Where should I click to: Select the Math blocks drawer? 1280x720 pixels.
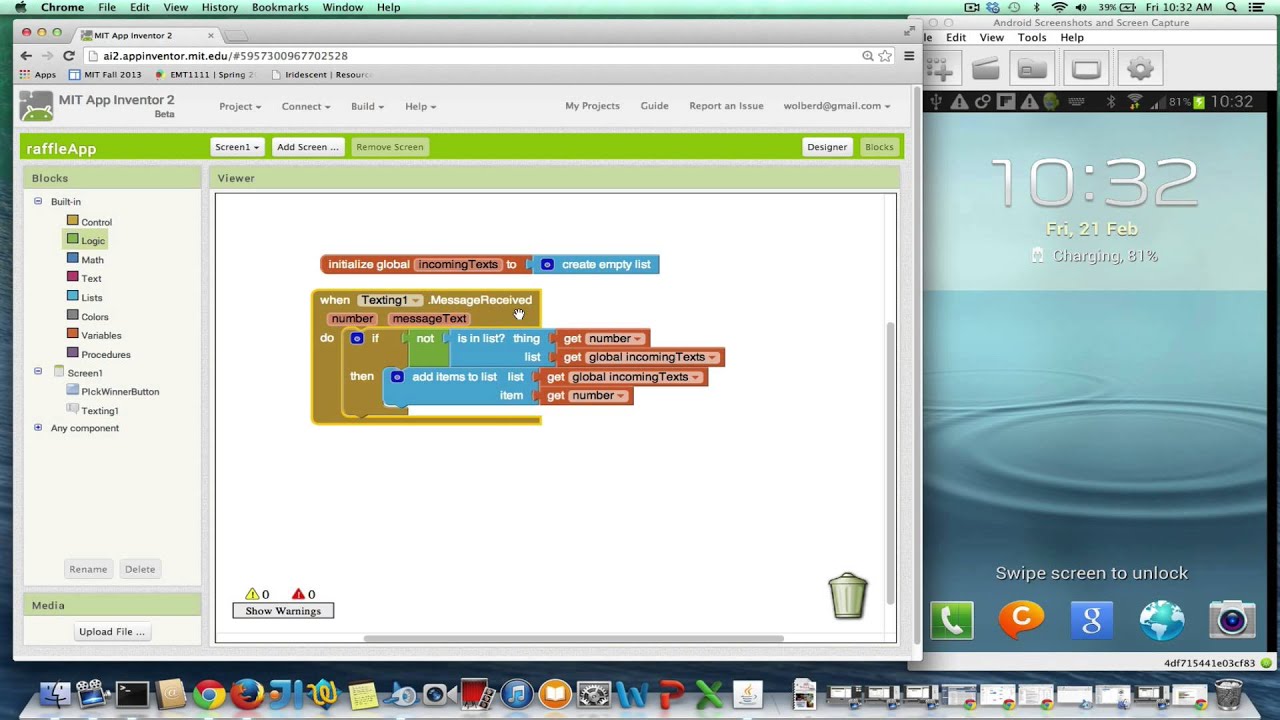point(85,259)
